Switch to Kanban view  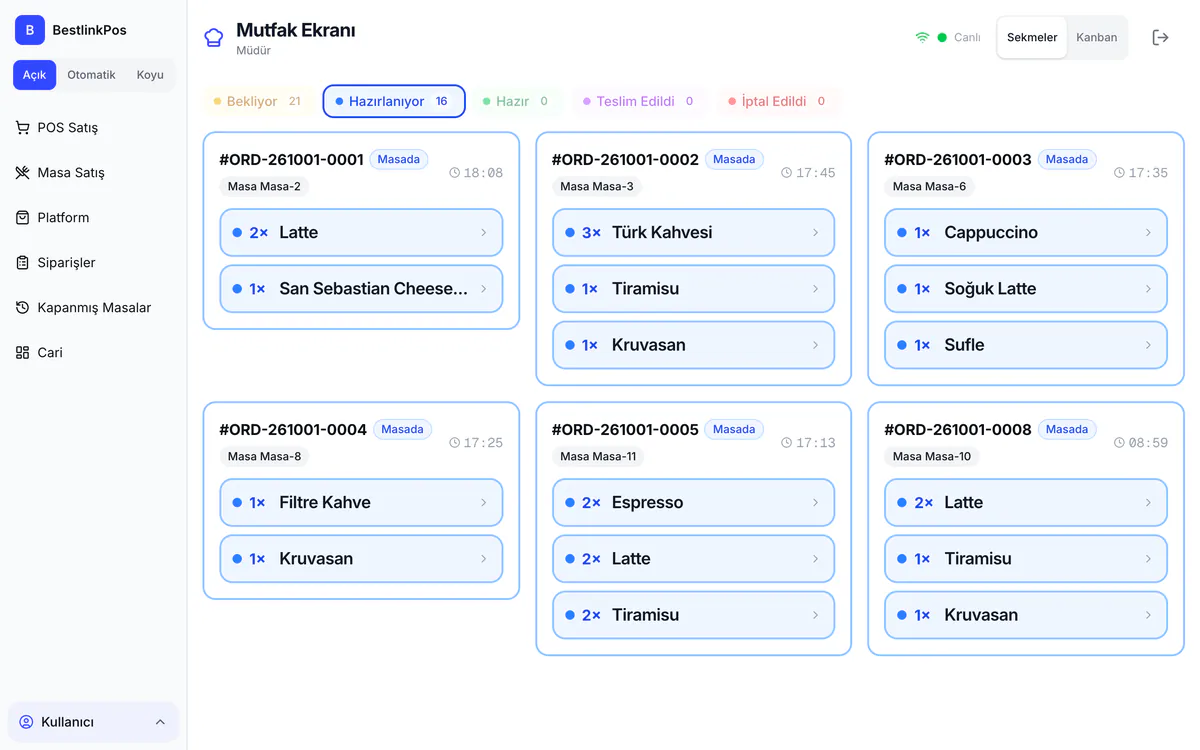1097,38
